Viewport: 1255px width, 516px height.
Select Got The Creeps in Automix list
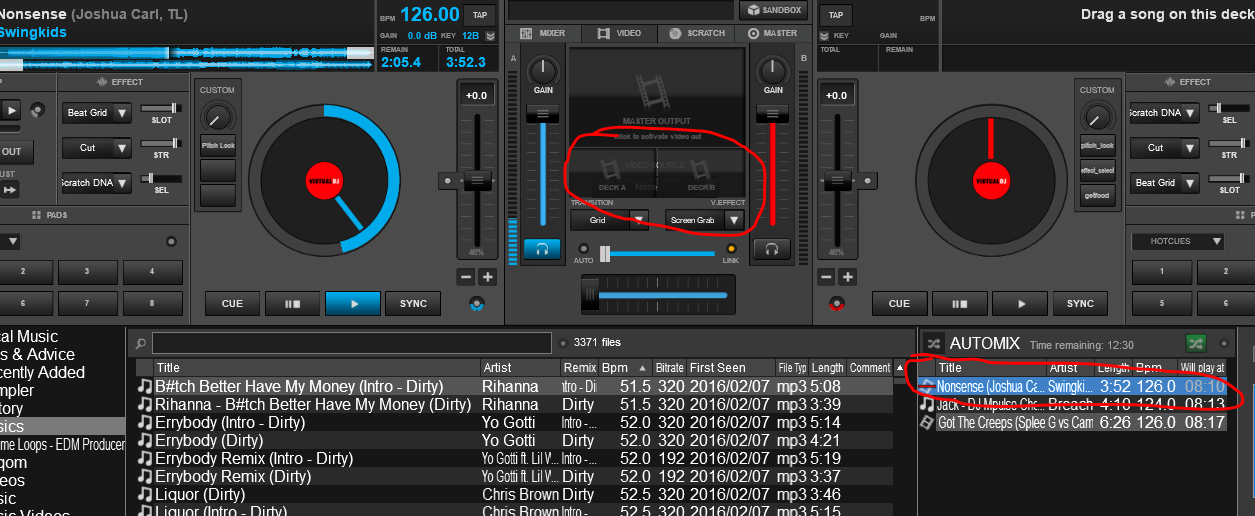point(1073,423)
